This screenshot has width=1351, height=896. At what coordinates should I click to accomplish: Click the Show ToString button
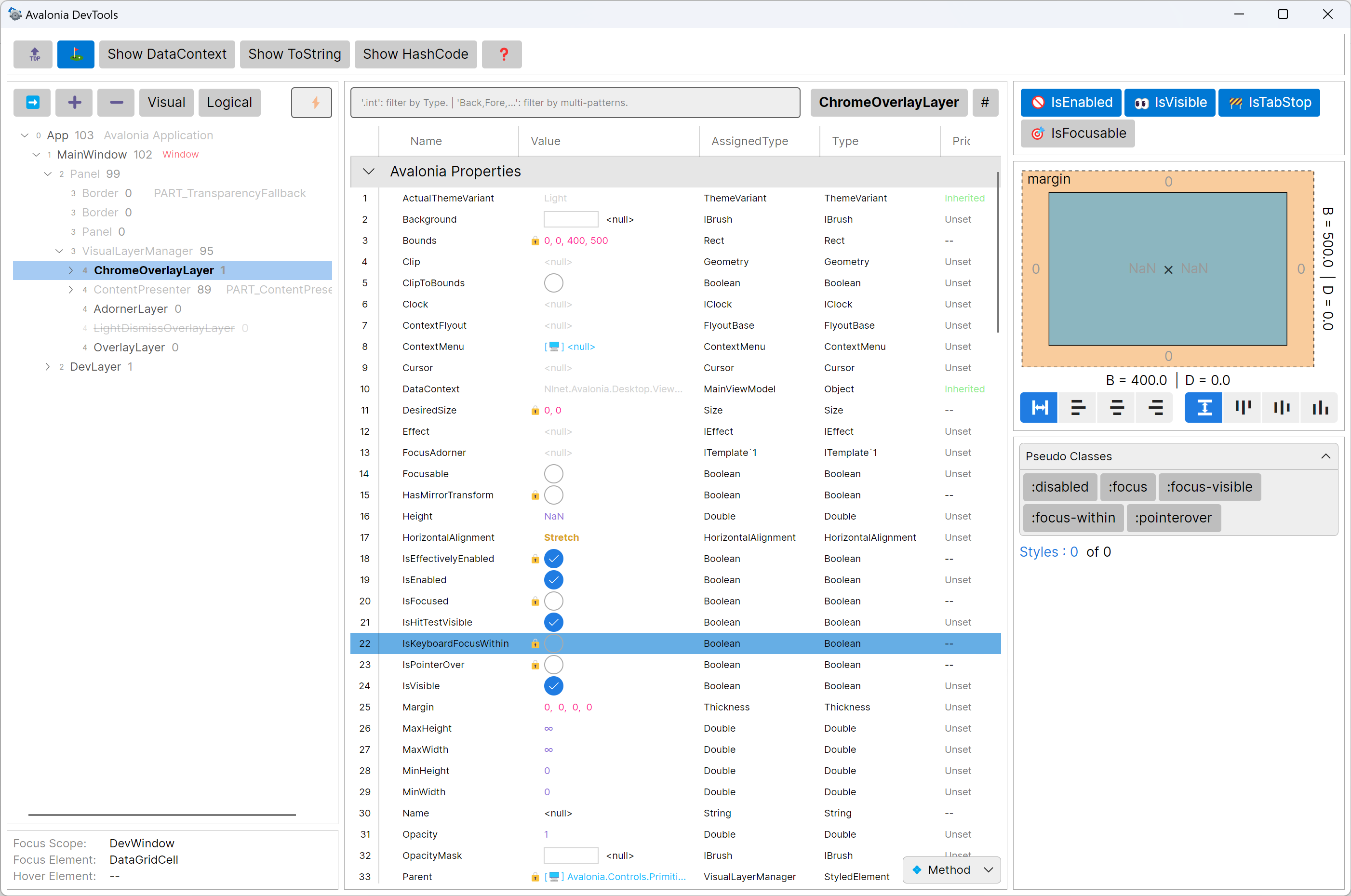294,54
